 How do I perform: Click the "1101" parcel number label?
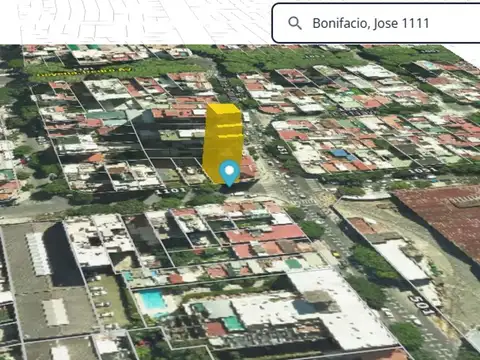point(171,191)
